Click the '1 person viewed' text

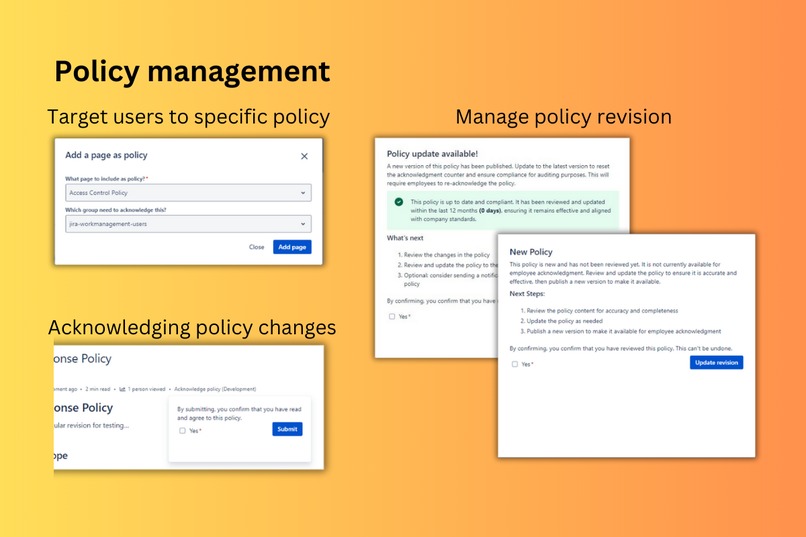146,389
